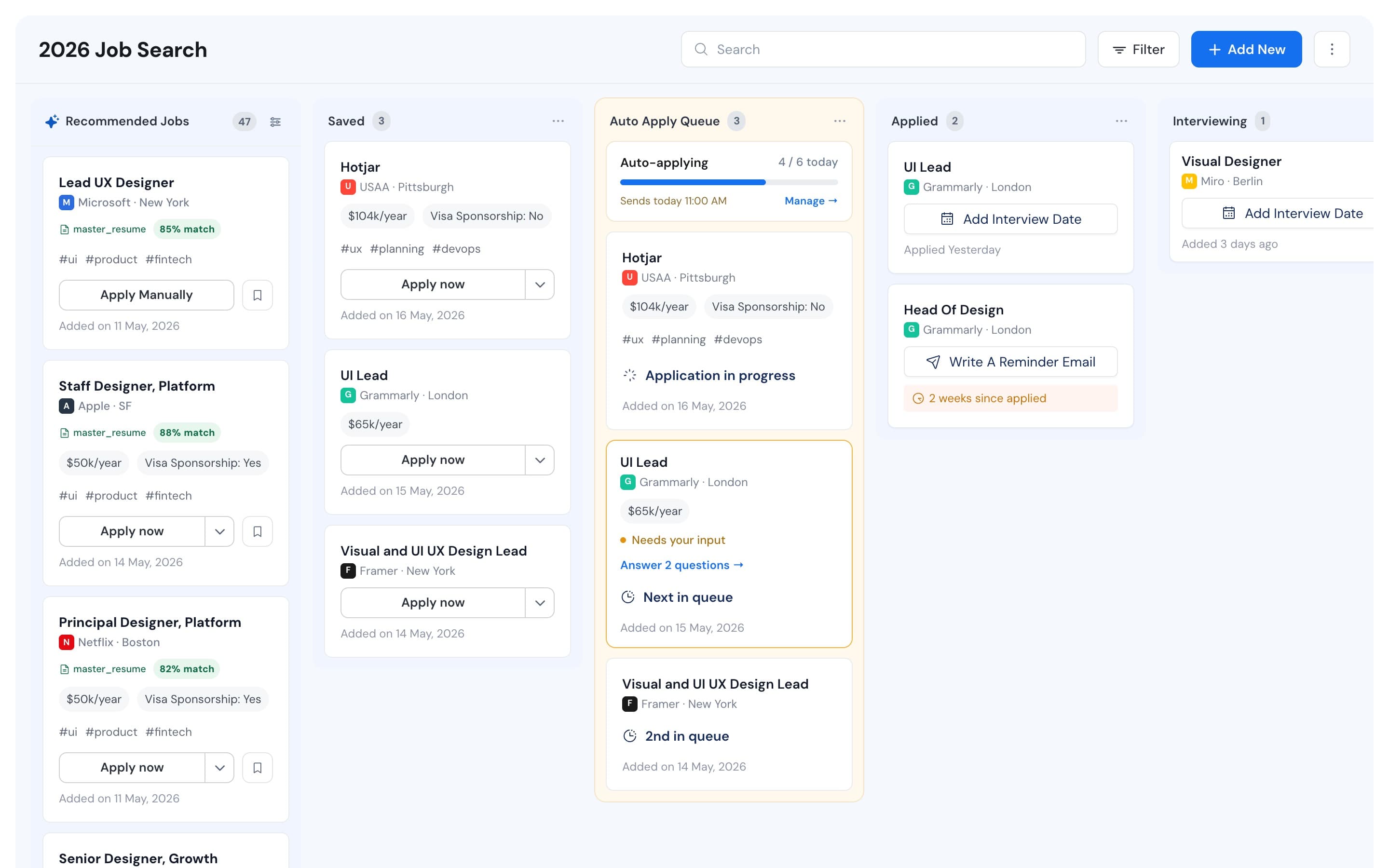This screenshot has width=1389, height=868.
Task: Click master_resume on Staff Designer card
Action: pyautogui.click(x=103, y=433)
